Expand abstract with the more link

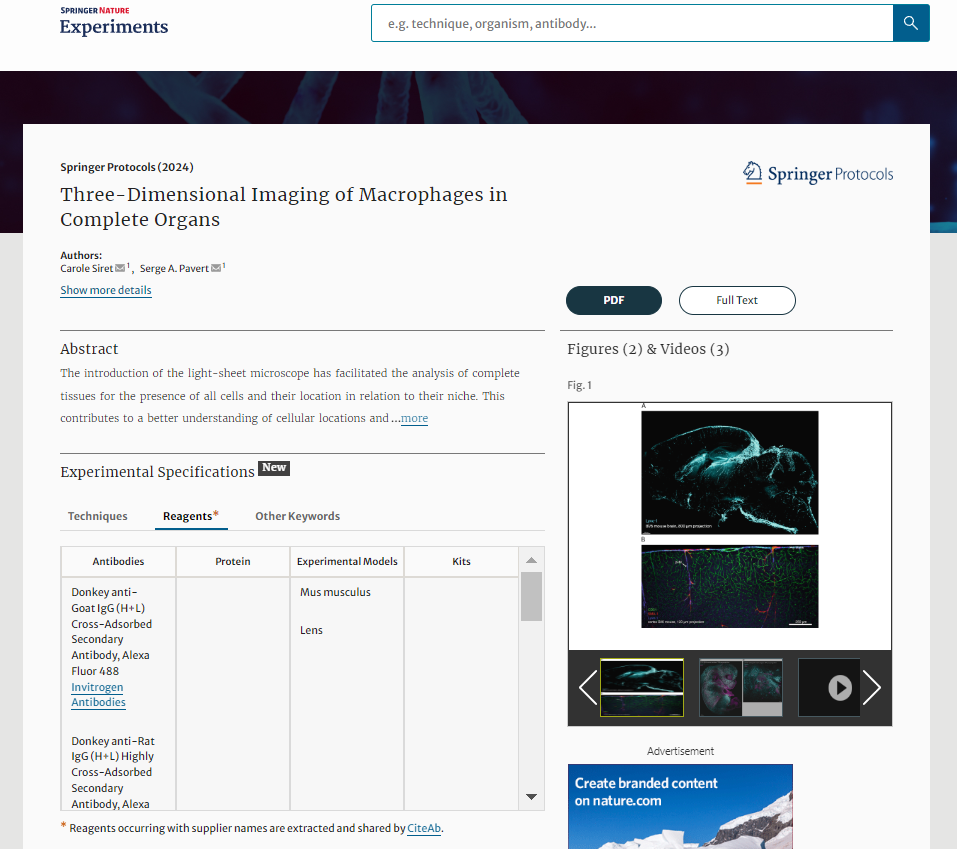click(x=414, y=418)
